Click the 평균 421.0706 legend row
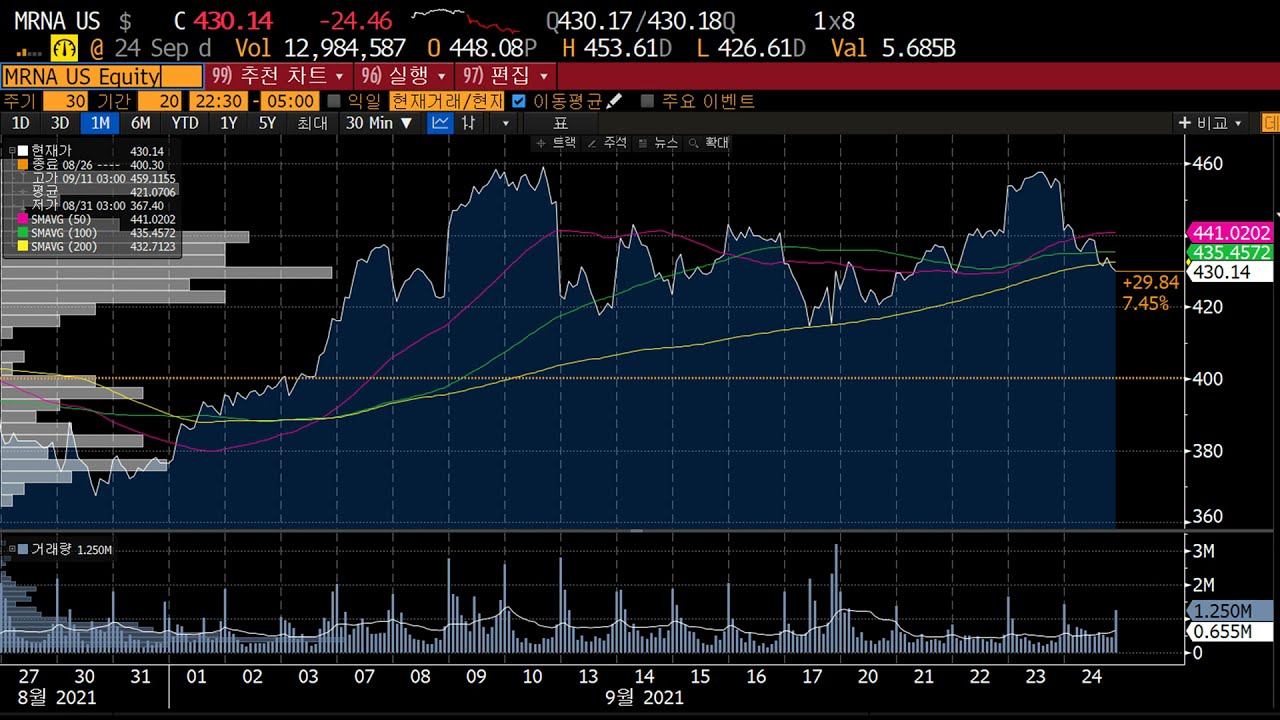Screen dimensions: 1280x720 [103, 191]
